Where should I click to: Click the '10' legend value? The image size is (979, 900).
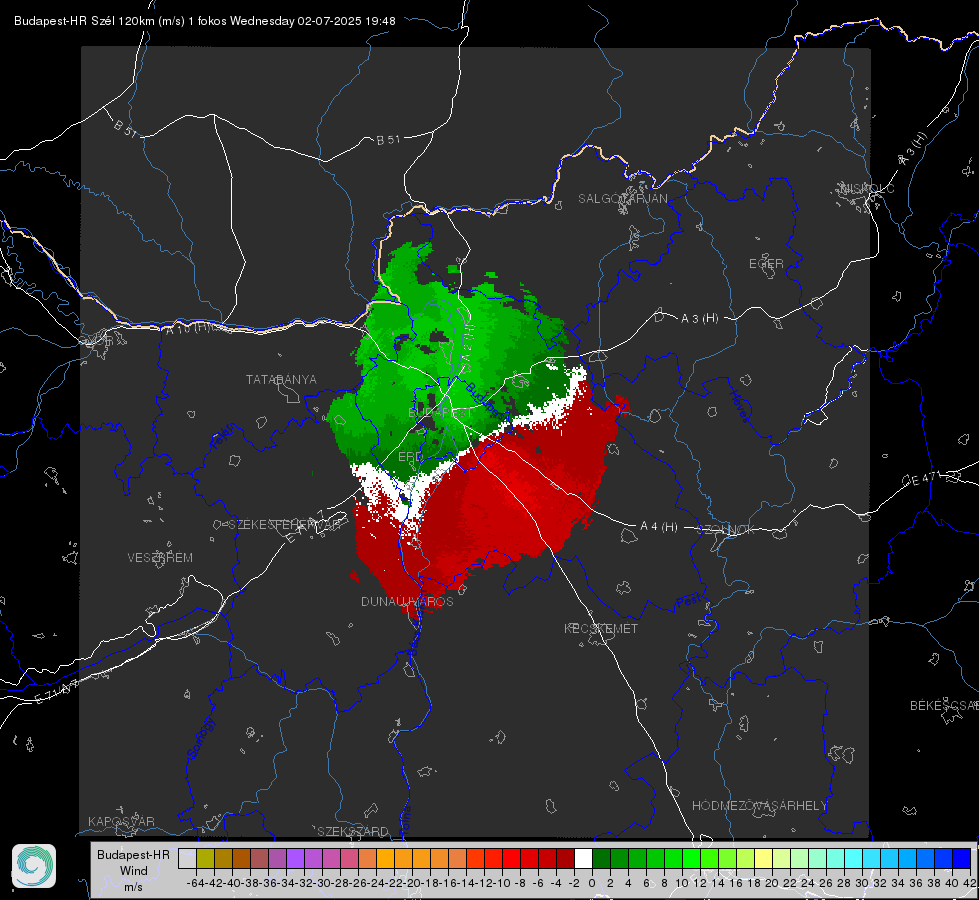pos(682,883)
